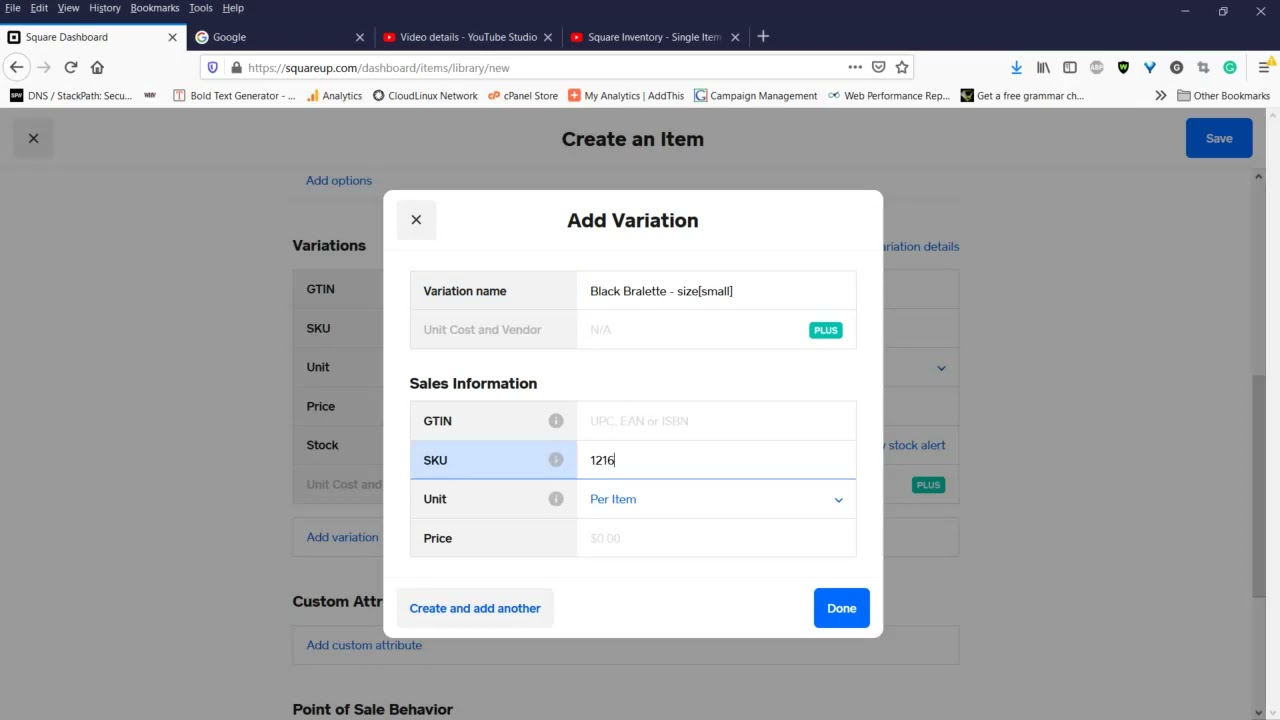Click the background PLUS badge

click(x=929, y=485)
